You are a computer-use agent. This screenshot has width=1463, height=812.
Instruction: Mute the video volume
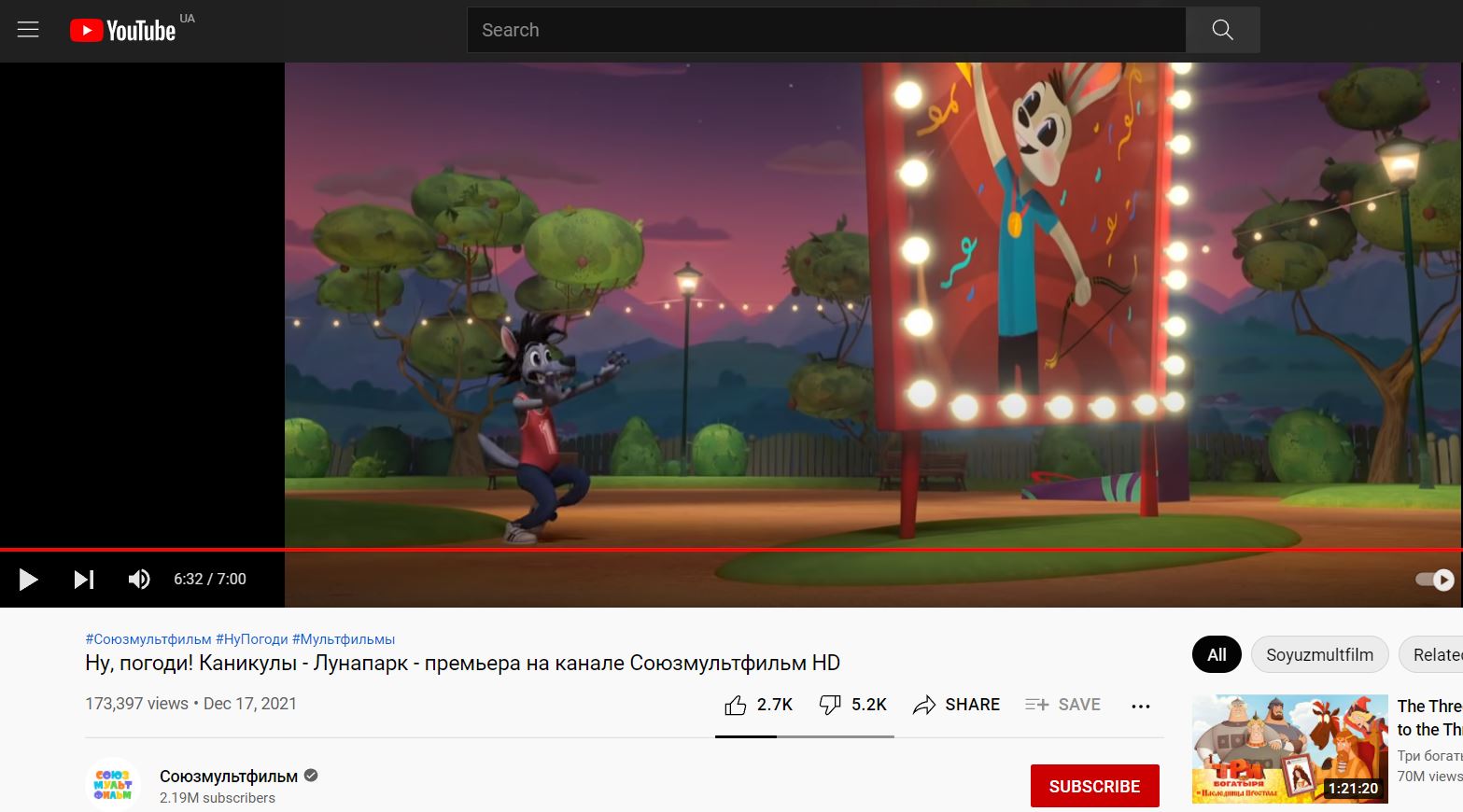tap(139, 580)
